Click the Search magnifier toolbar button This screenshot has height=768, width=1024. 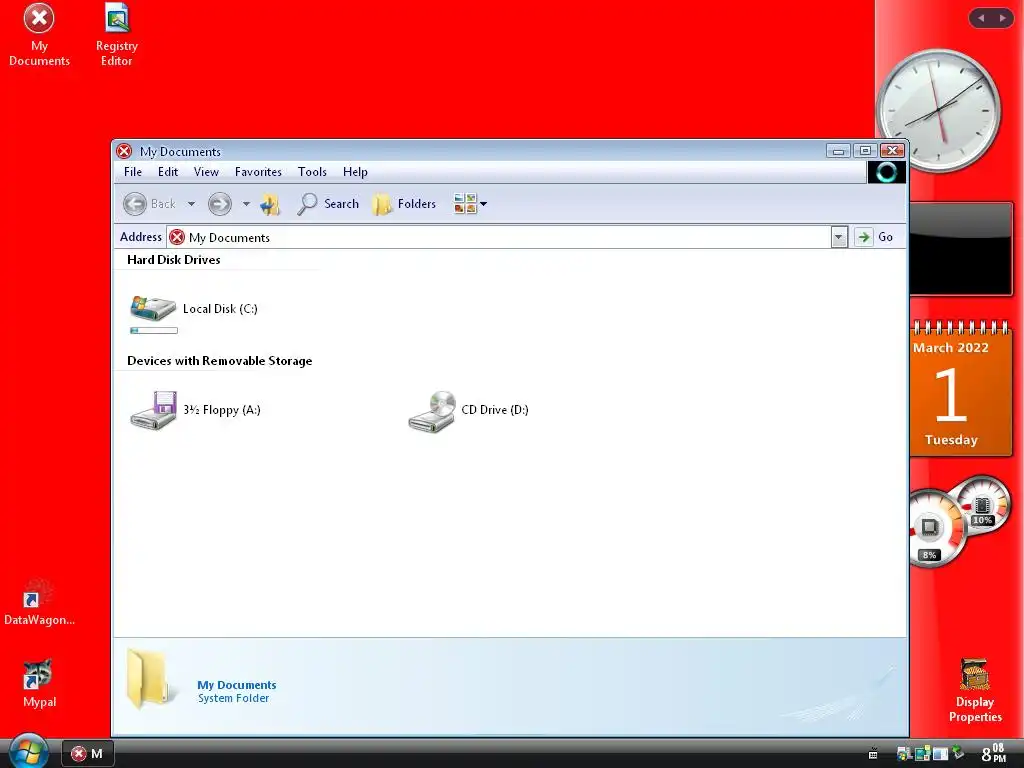click(328, 204)
